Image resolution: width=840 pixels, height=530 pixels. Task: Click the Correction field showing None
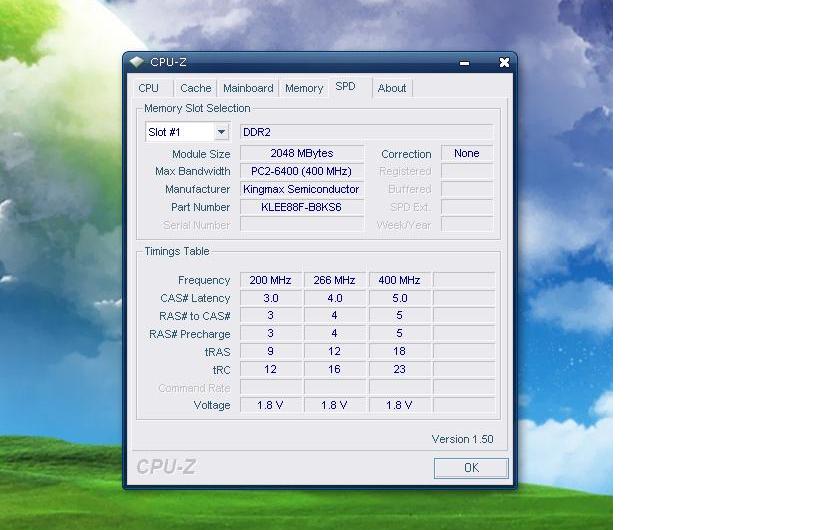466,154
